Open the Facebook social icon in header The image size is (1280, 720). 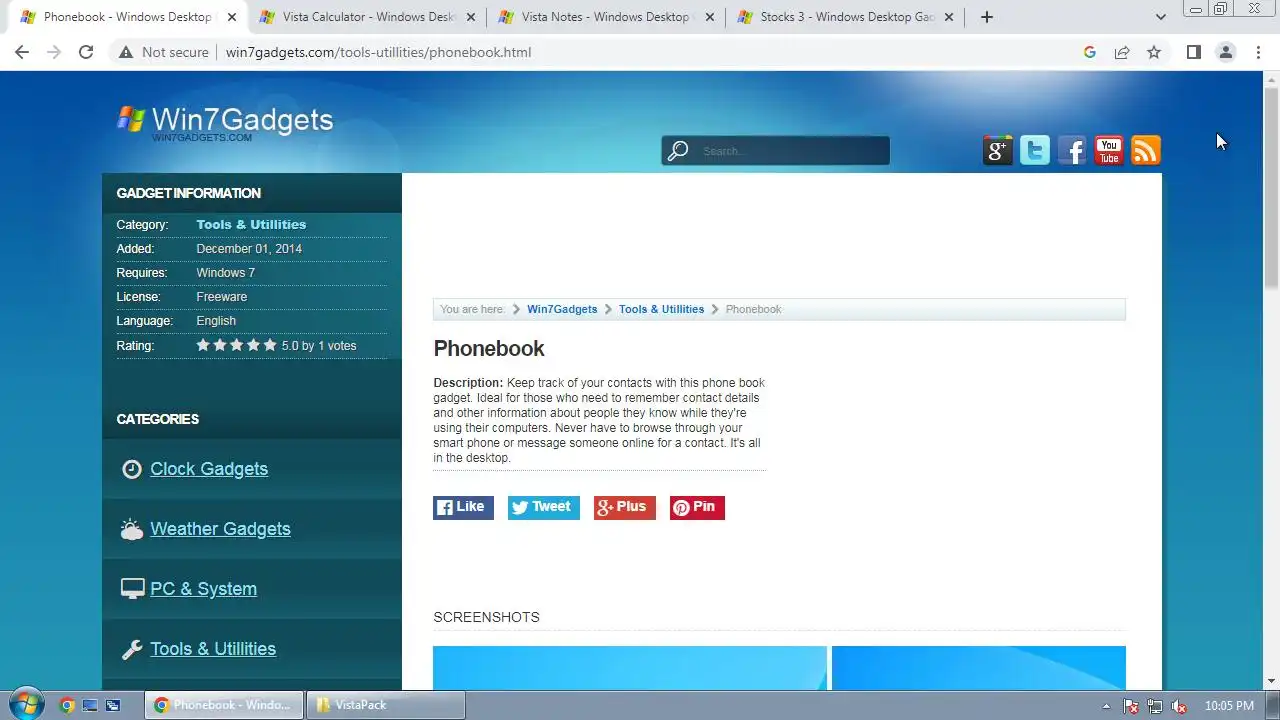(x=1072, y=150)
